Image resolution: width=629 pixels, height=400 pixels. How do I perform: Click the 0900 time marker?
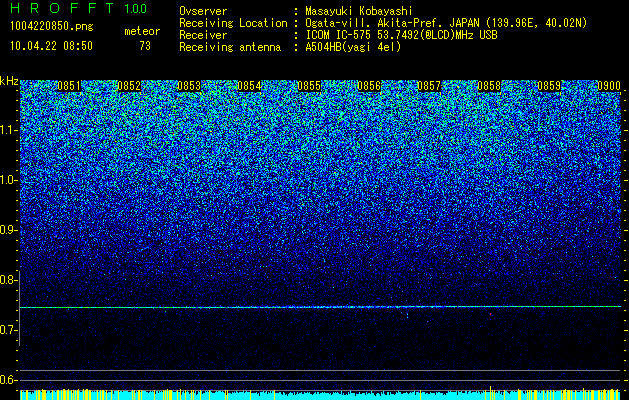609,86
